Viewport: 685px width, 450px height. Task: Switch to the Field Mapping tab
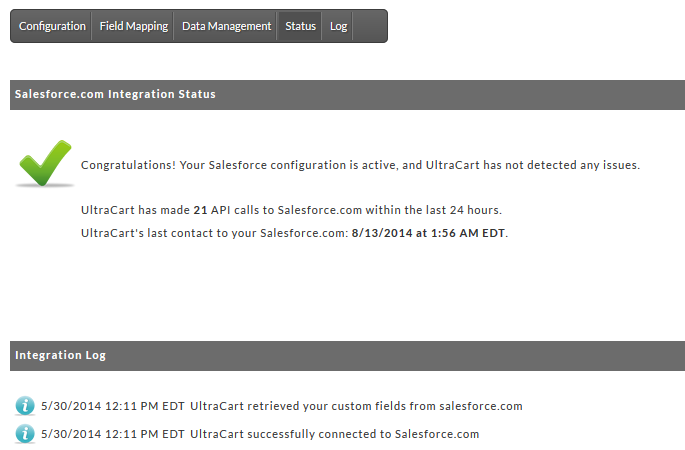pyautogui.click(x=133, y=26)
